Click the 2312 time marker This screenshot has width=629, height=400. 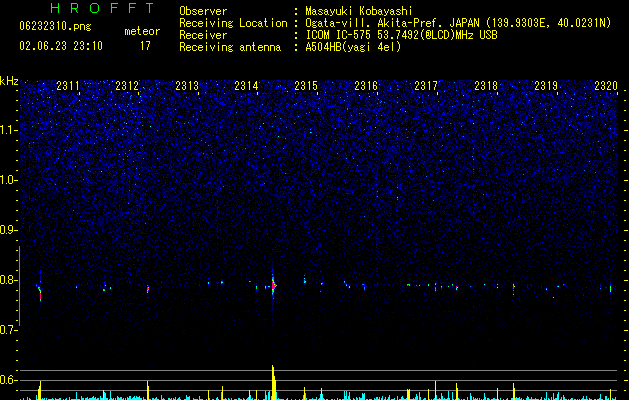pos(127,86)
